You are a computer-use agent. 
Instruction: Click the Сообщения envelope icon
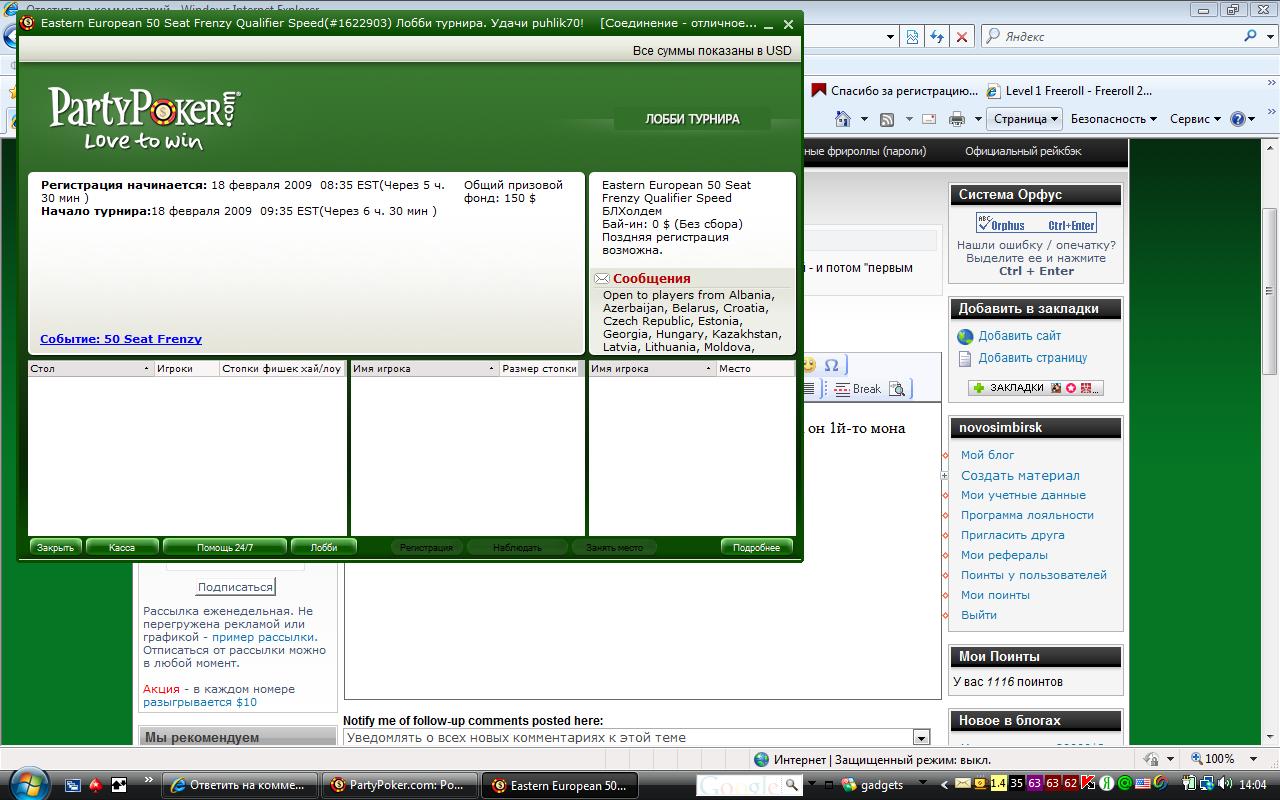(x=601, y=279)
